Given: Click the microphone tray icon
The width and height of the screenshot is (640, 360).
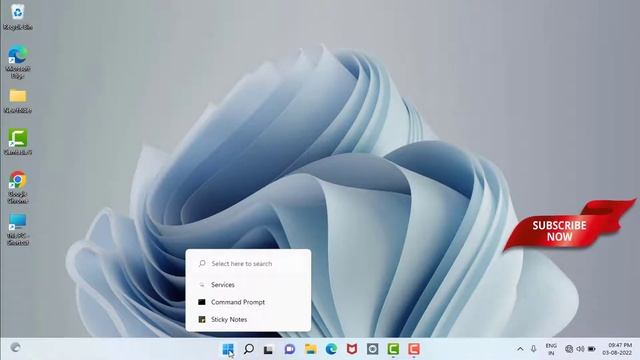Looking at the screenshot, I should click(x=533, y=349).
